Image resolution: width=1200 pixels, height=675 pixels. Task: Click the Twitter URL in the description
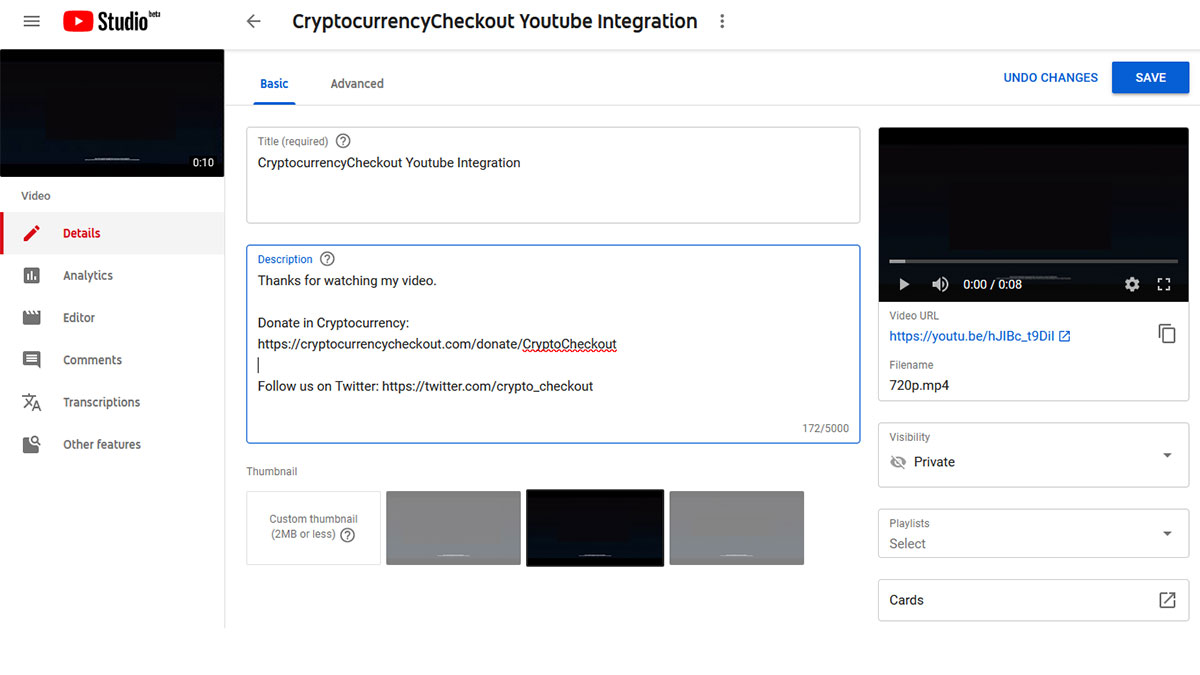pos(487,386)
